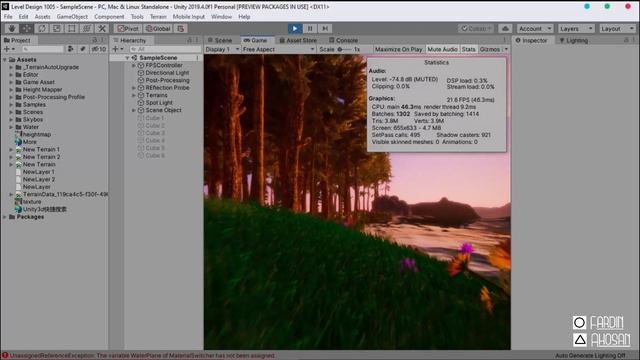Toggle Maximize On Play
Viewport: 640px width, 360px height.
click(398, 49)
